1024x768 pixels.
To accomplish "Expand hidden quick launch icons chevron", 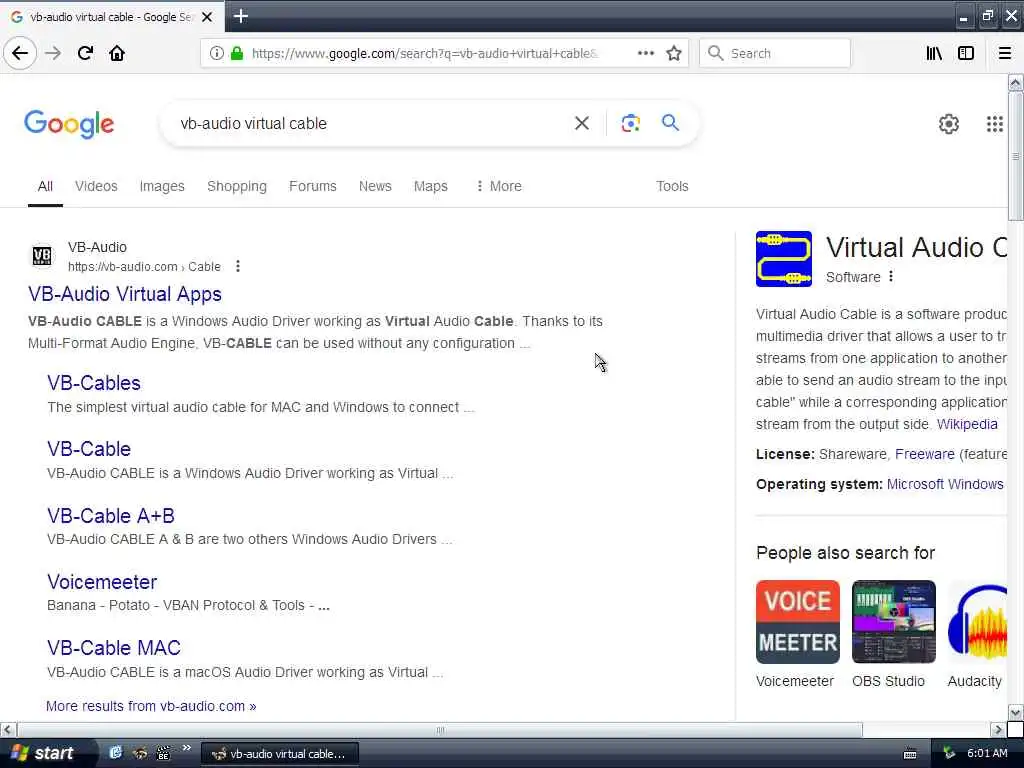I will tap(186, 748).
